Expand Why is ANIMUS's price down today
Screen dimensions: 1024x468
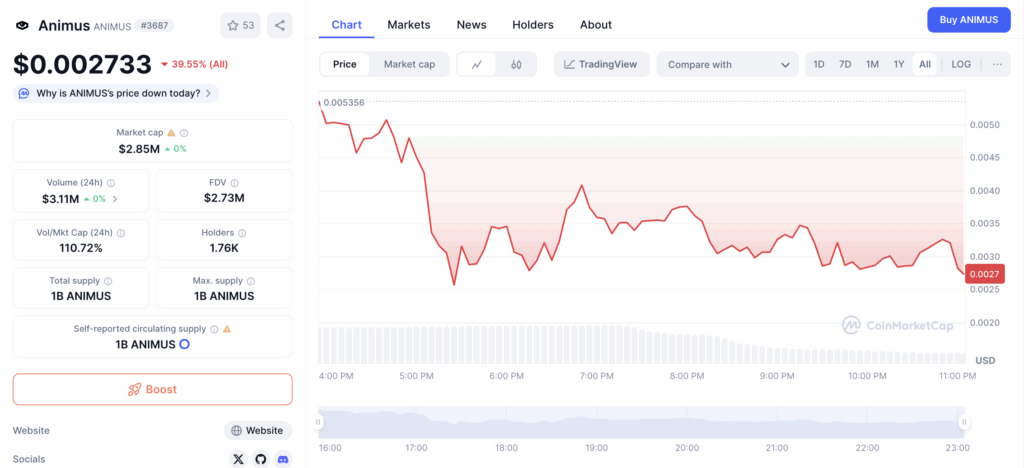point(116,93)
